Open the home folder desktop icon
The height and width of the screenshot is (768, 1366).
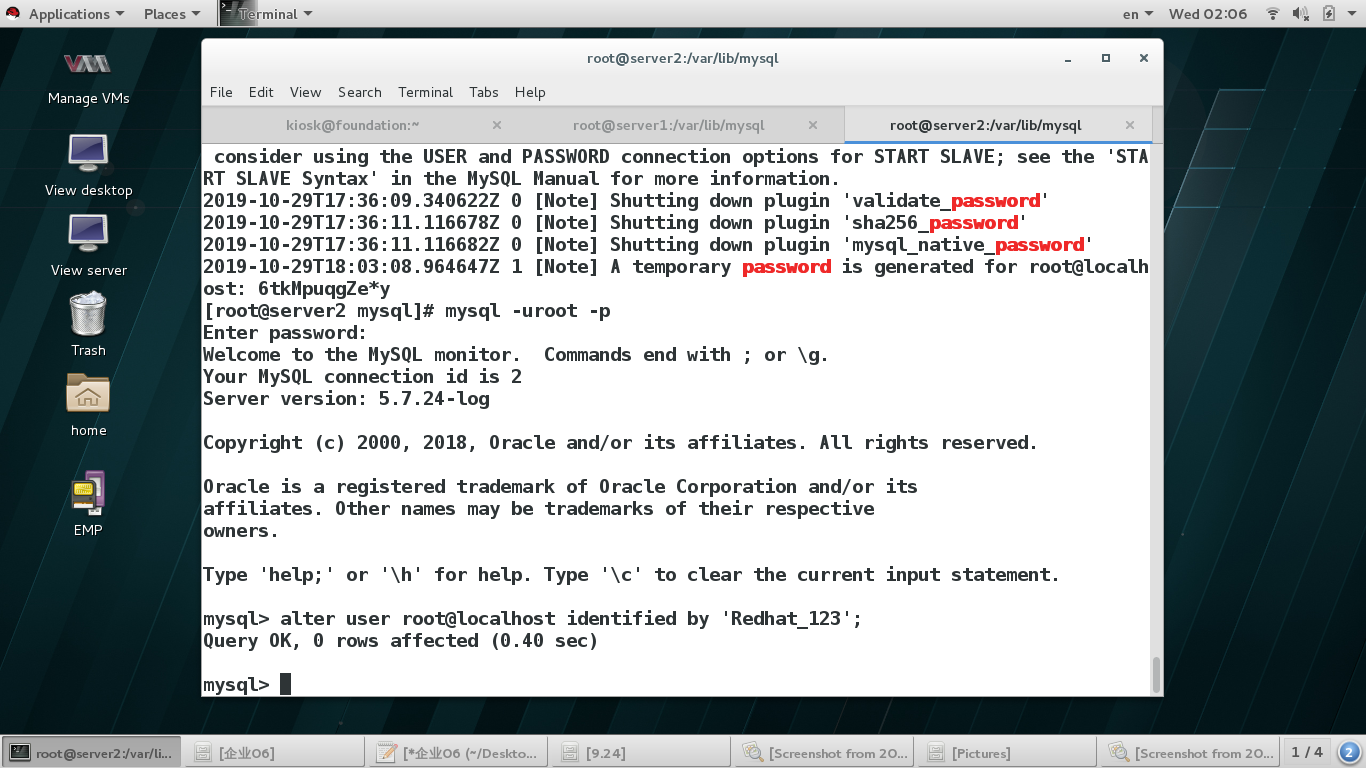88,405
